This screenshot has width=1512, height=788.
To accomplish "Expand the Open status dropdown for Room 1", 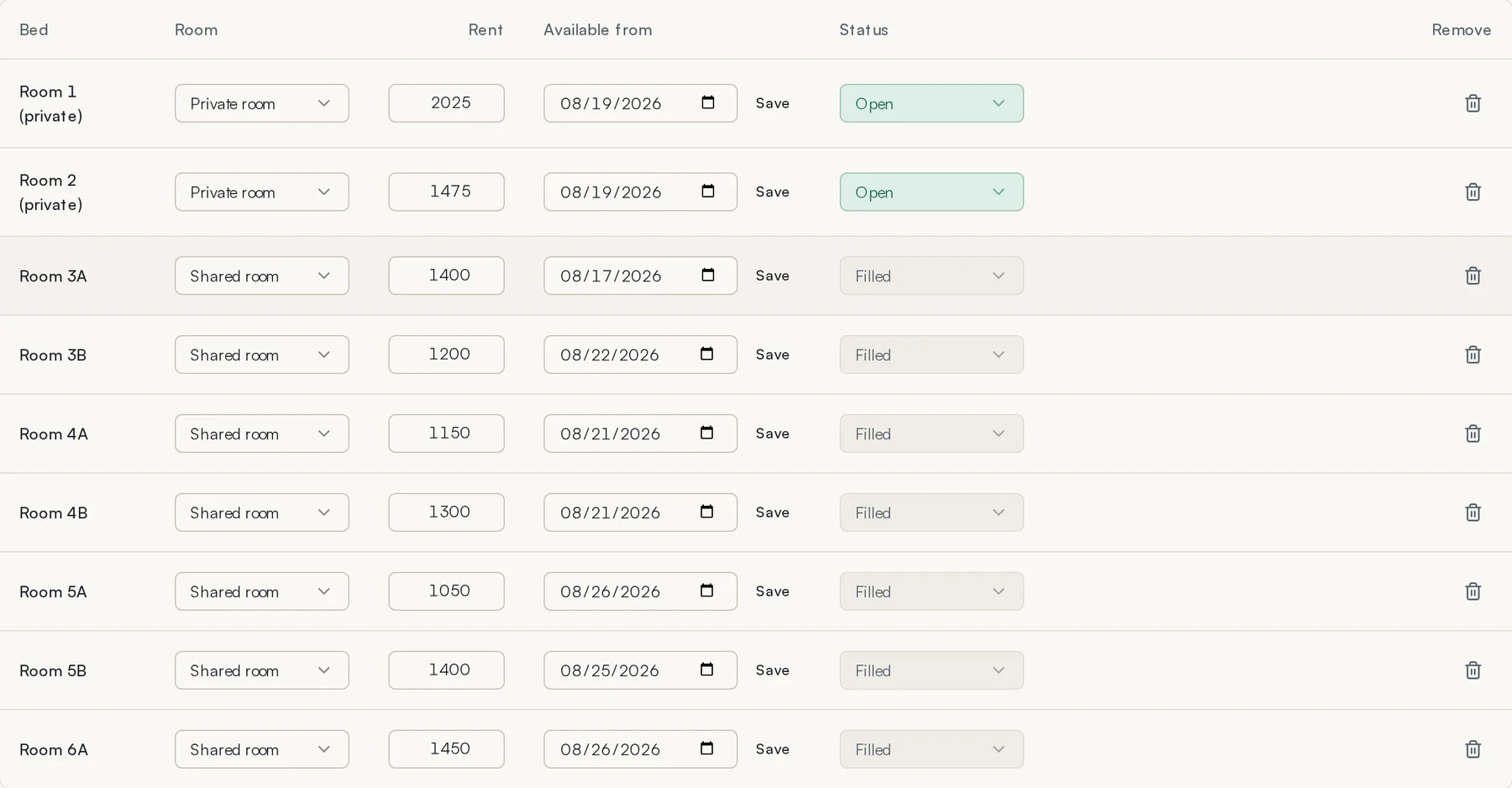I will coord(932,103).
